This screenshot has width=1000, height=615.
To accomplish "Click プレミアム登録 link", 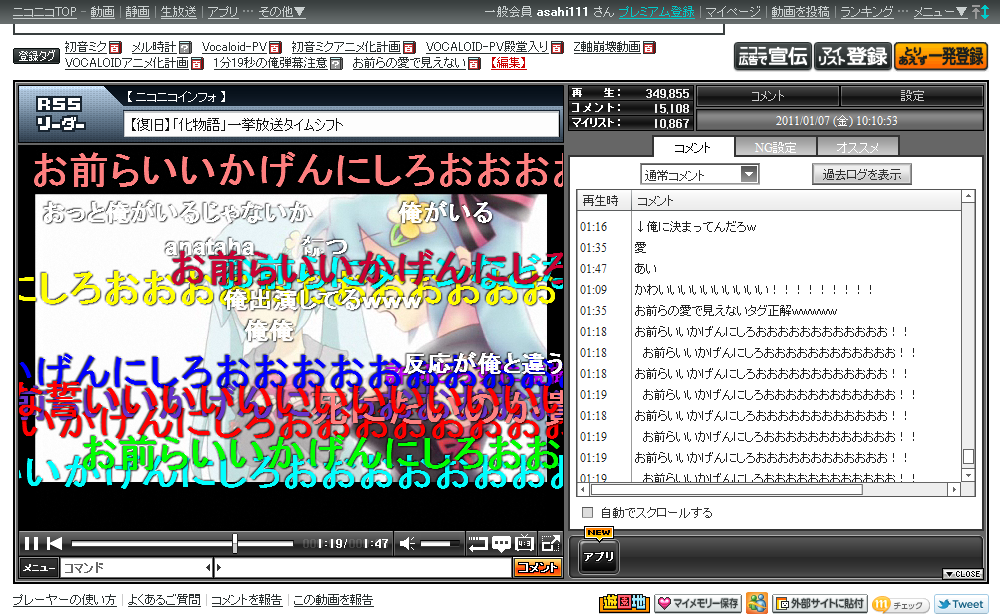I will [x=656, y=11].
